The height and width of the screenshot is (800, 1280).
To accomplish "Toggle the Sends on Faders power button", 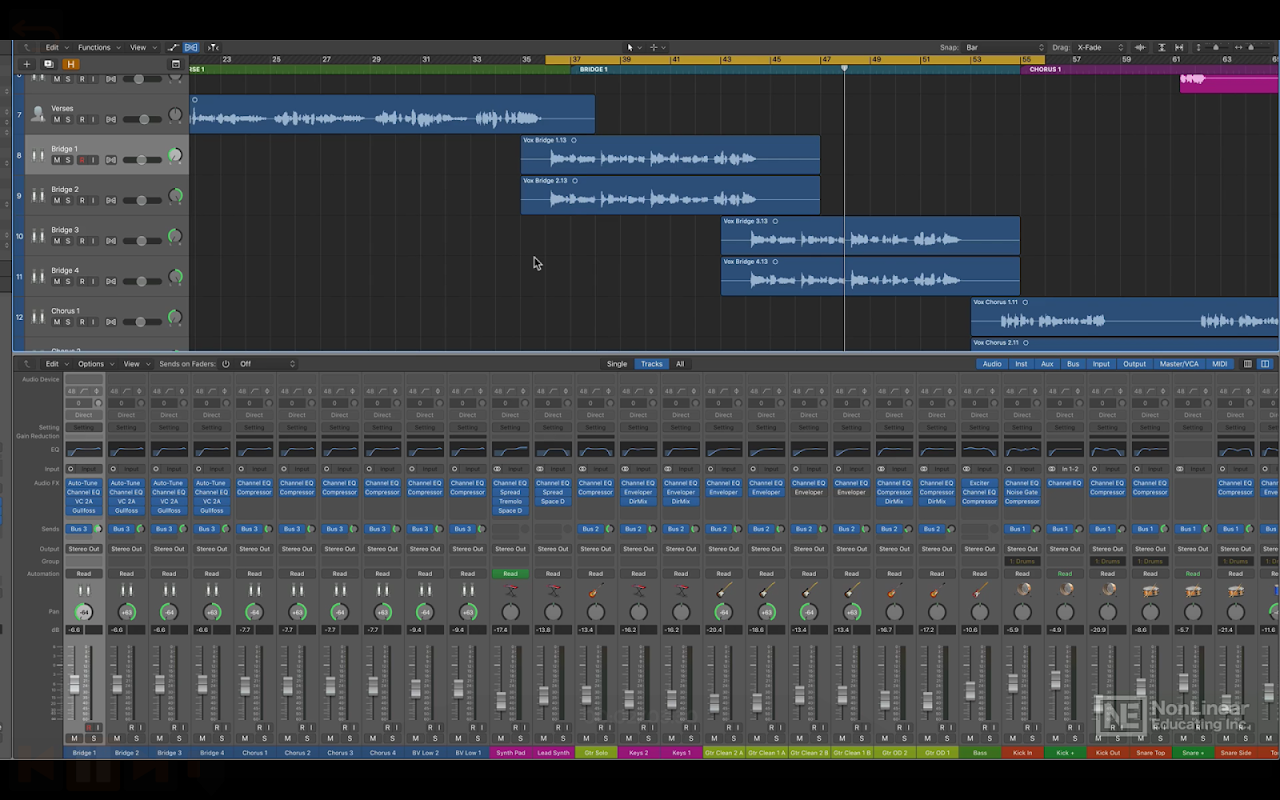I will click(x=226, y=364).
